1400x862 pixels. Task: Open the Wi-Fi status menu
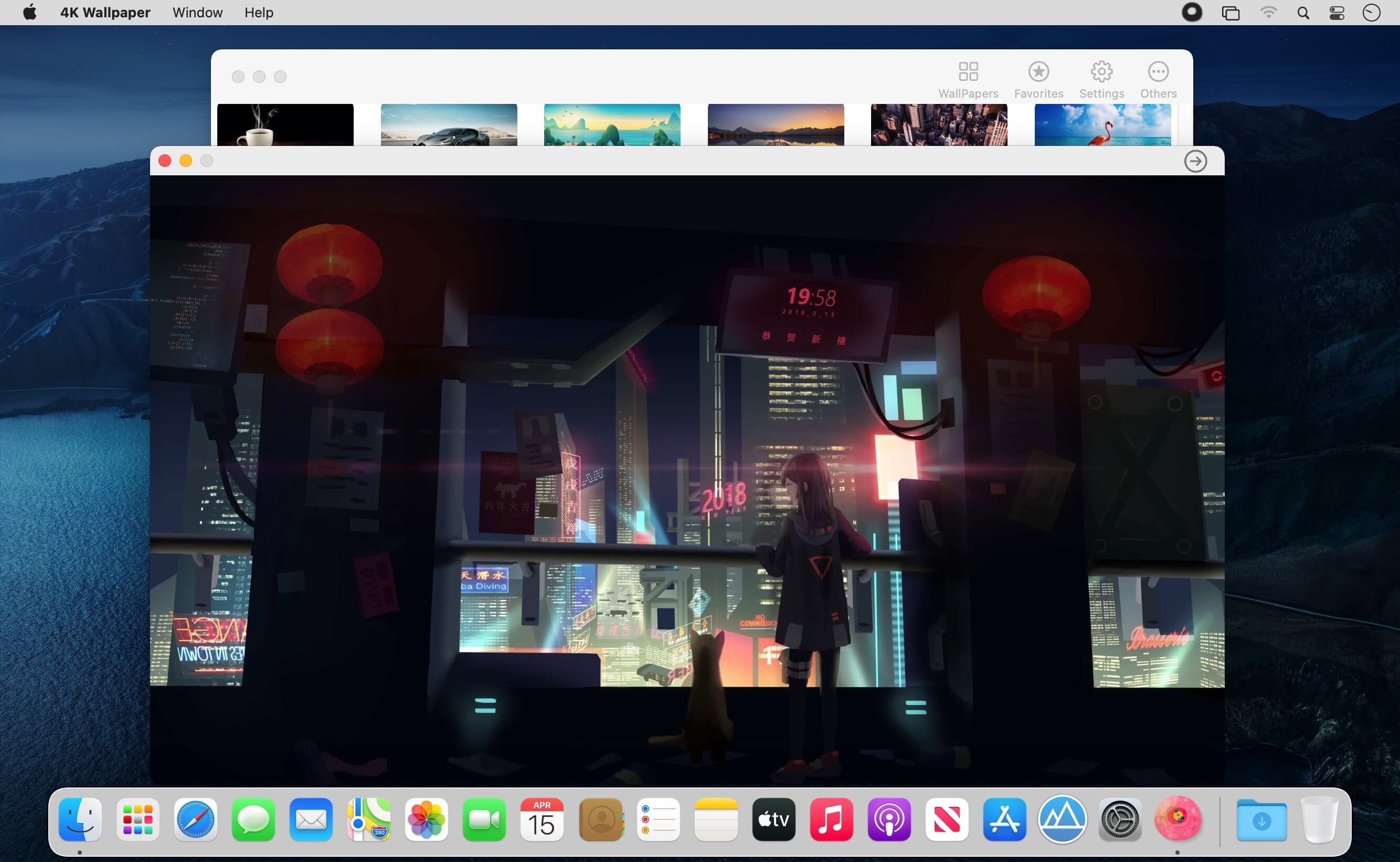(1268, 13)
